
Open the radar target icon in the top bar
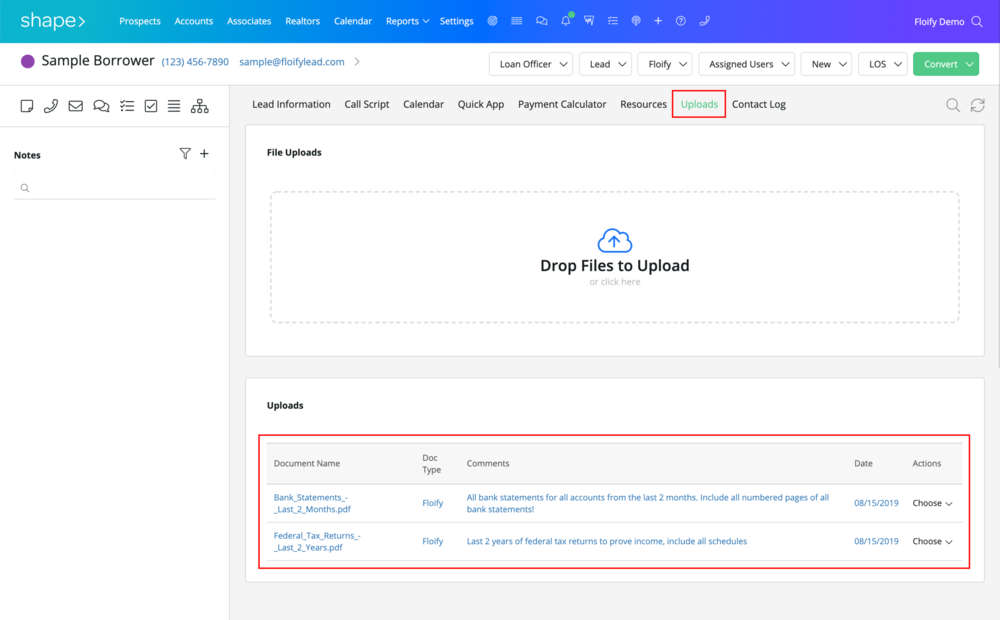(x=492, y=21)
